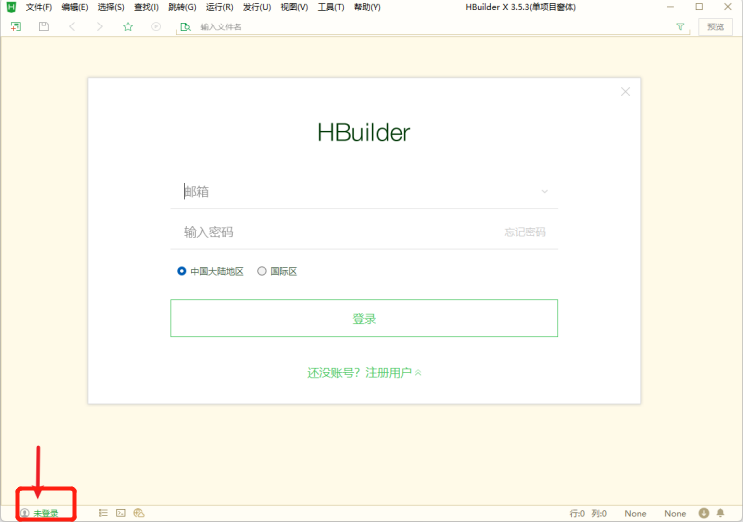Go back with the left arrow icon
The image size is (745, 523).
[72, 27]
